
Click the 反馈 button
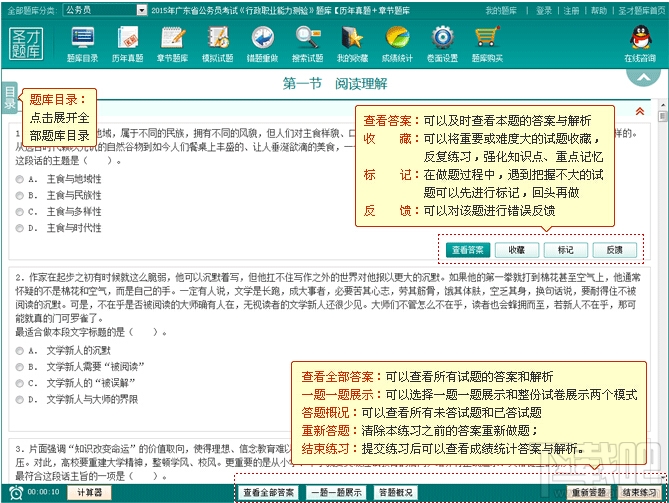[x=615, y=250]
